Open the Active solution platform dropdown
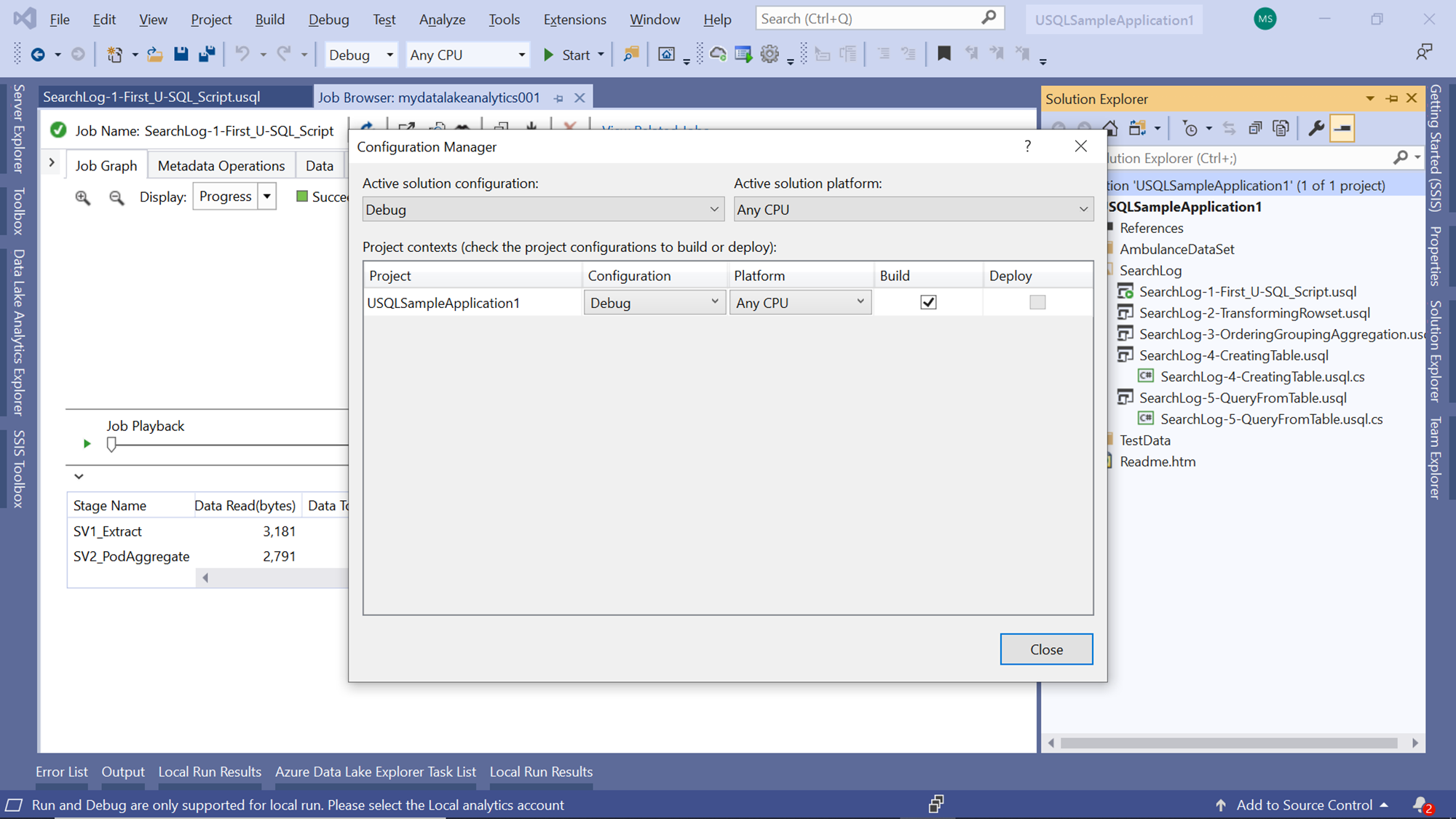This screenshot has width=1456, height=819. tap(913, 210)
